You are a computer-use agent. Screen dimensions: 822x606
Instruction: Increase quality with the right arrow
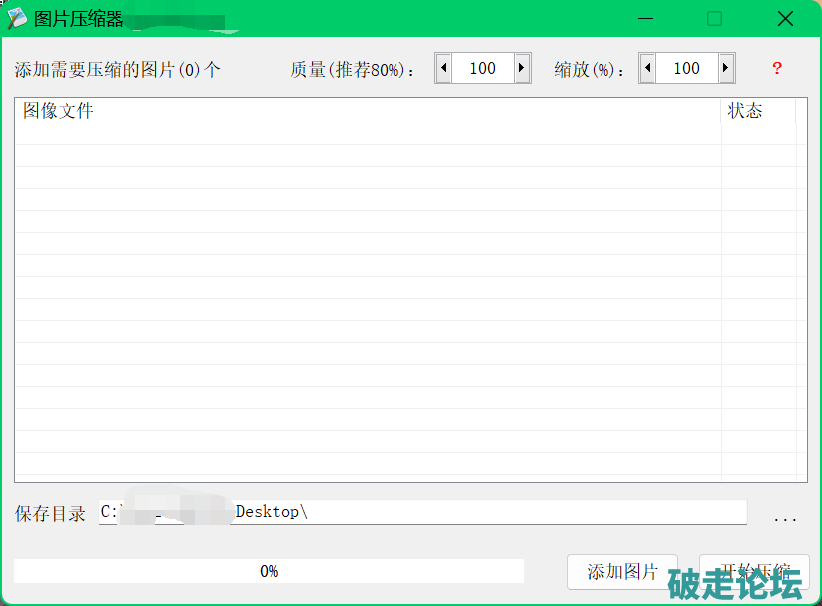tap(522, 68)
